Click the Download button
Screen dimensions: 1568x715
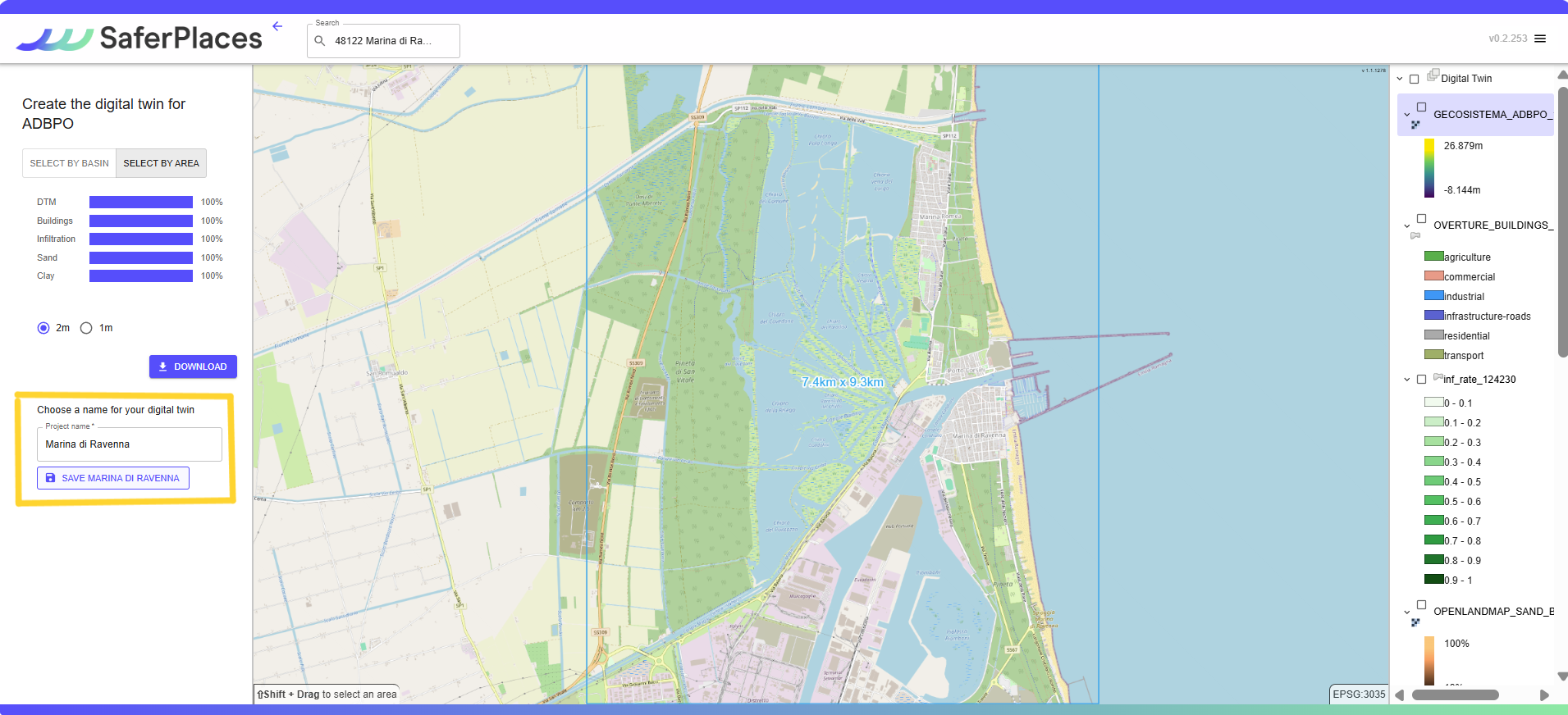tap(193, 367)
